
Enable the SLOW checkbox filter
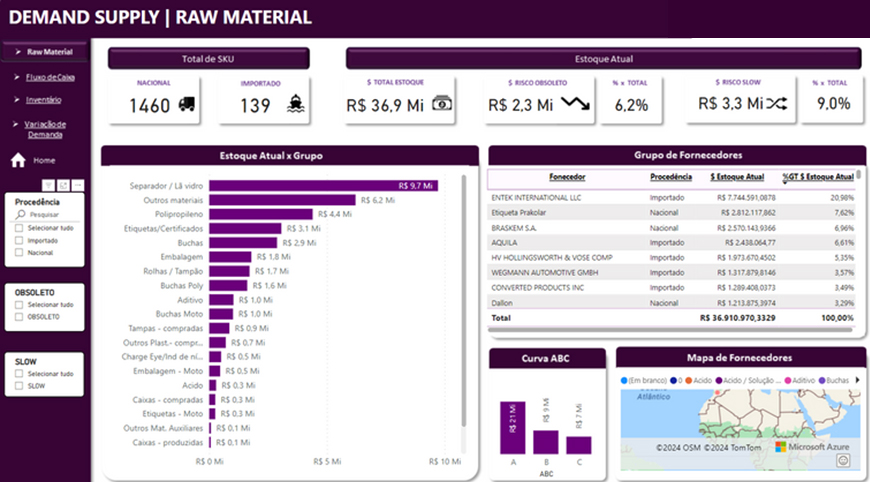[19, 385]
